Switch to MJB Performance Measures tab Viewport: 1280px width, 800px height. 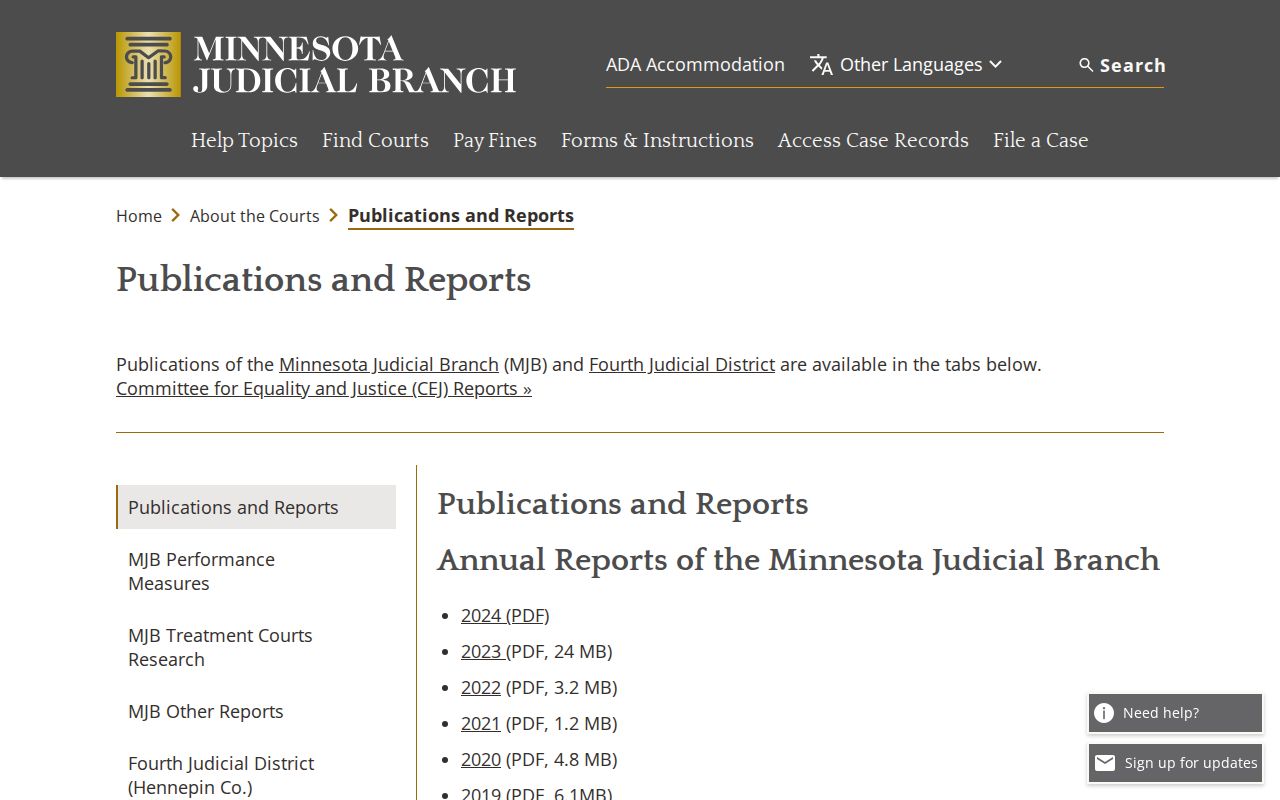coord(256,571)
